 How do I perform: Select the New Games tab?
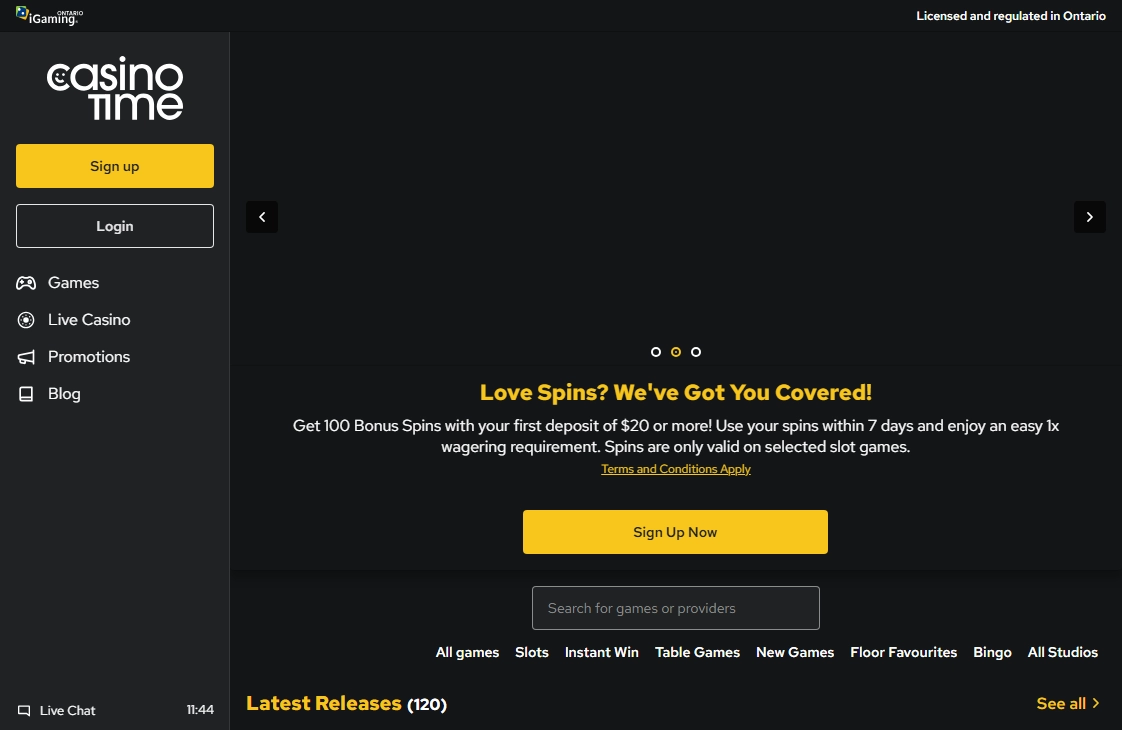pos(795,652)
